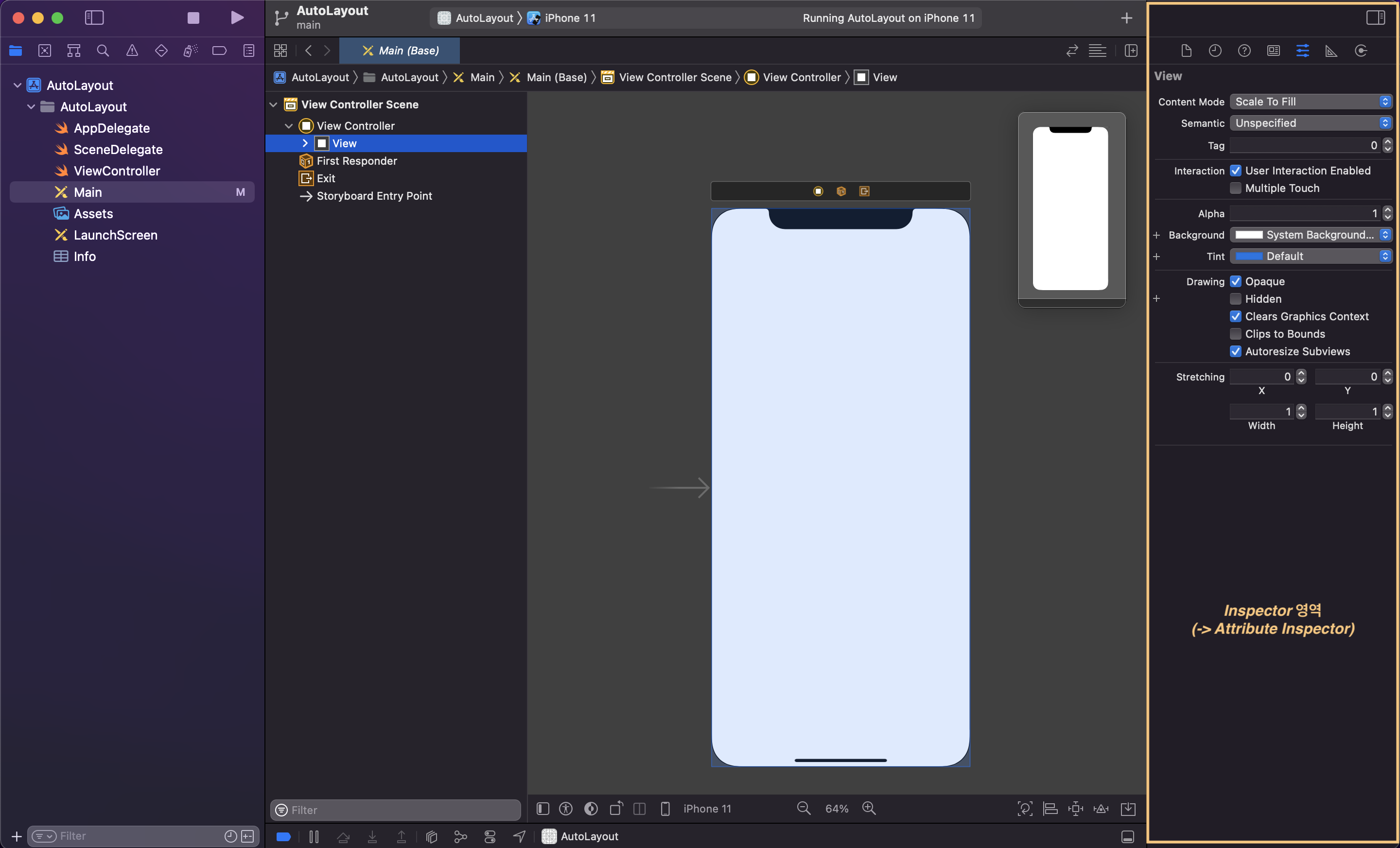The width and height of the screenshot is (1400, 848).
Task: Open the Size inspector ruler icon
Action: coord(1331,51)
